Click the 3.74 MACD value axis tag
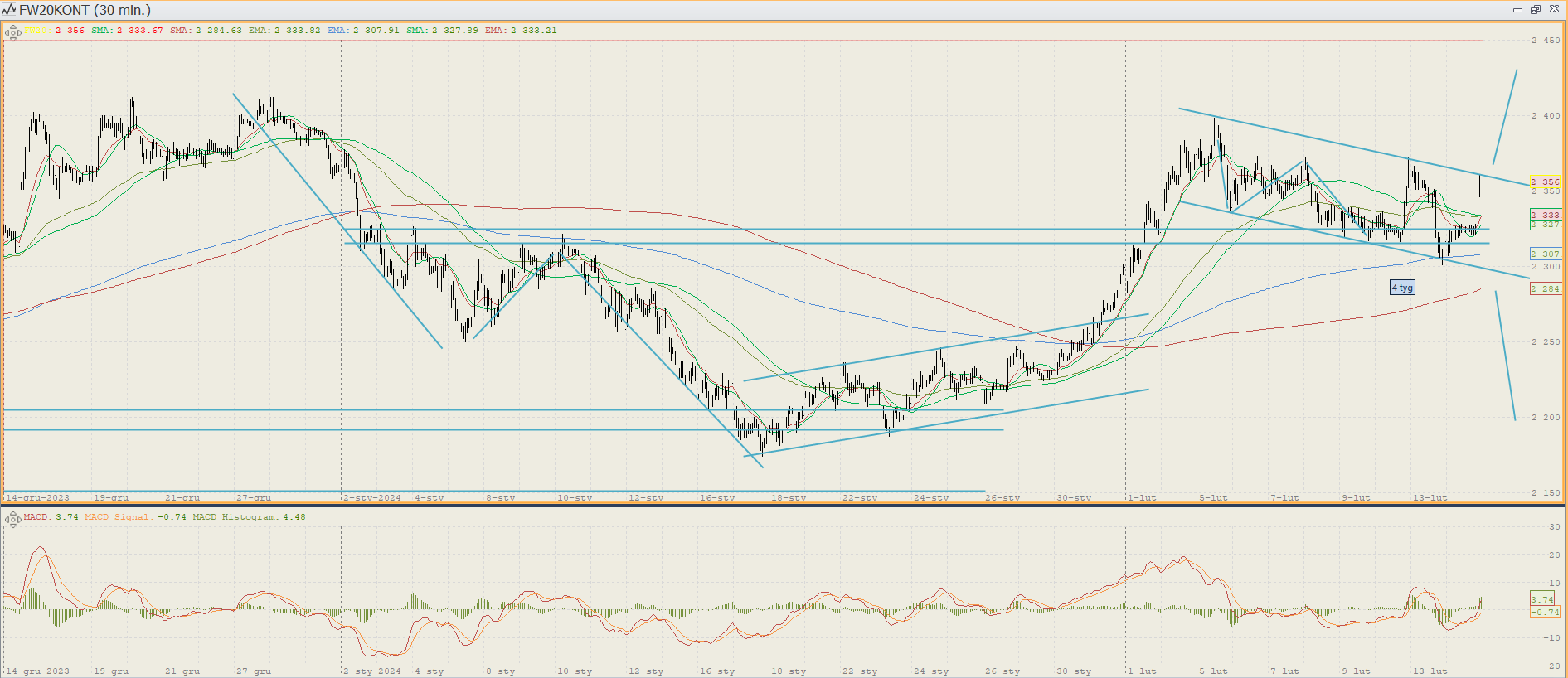This screenshot has width=1568, height=678. [1542, 599]
